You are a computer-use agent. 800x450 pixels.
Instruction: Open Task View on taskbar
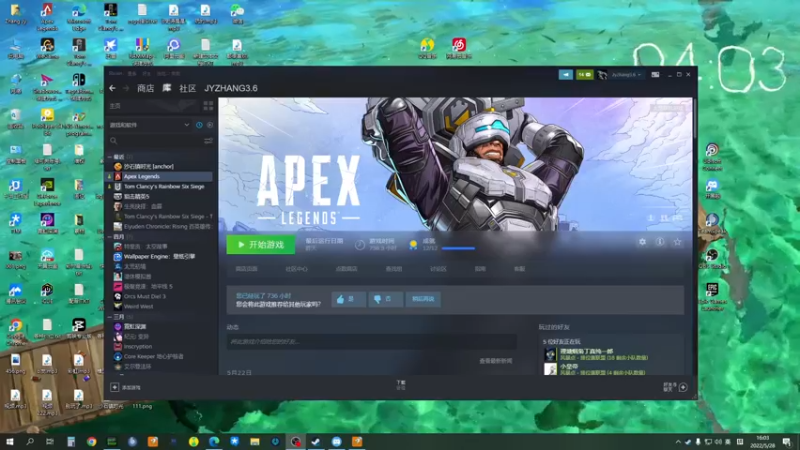50,441
